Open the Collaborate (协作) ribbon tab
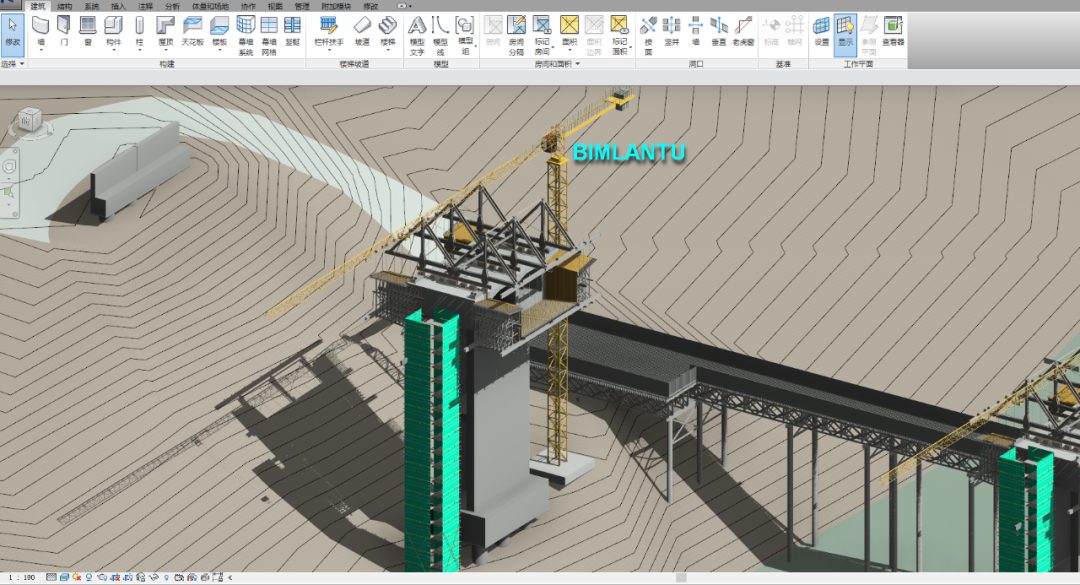The width and height of the screenshot is (1080, 585). (x=248, y=6)
